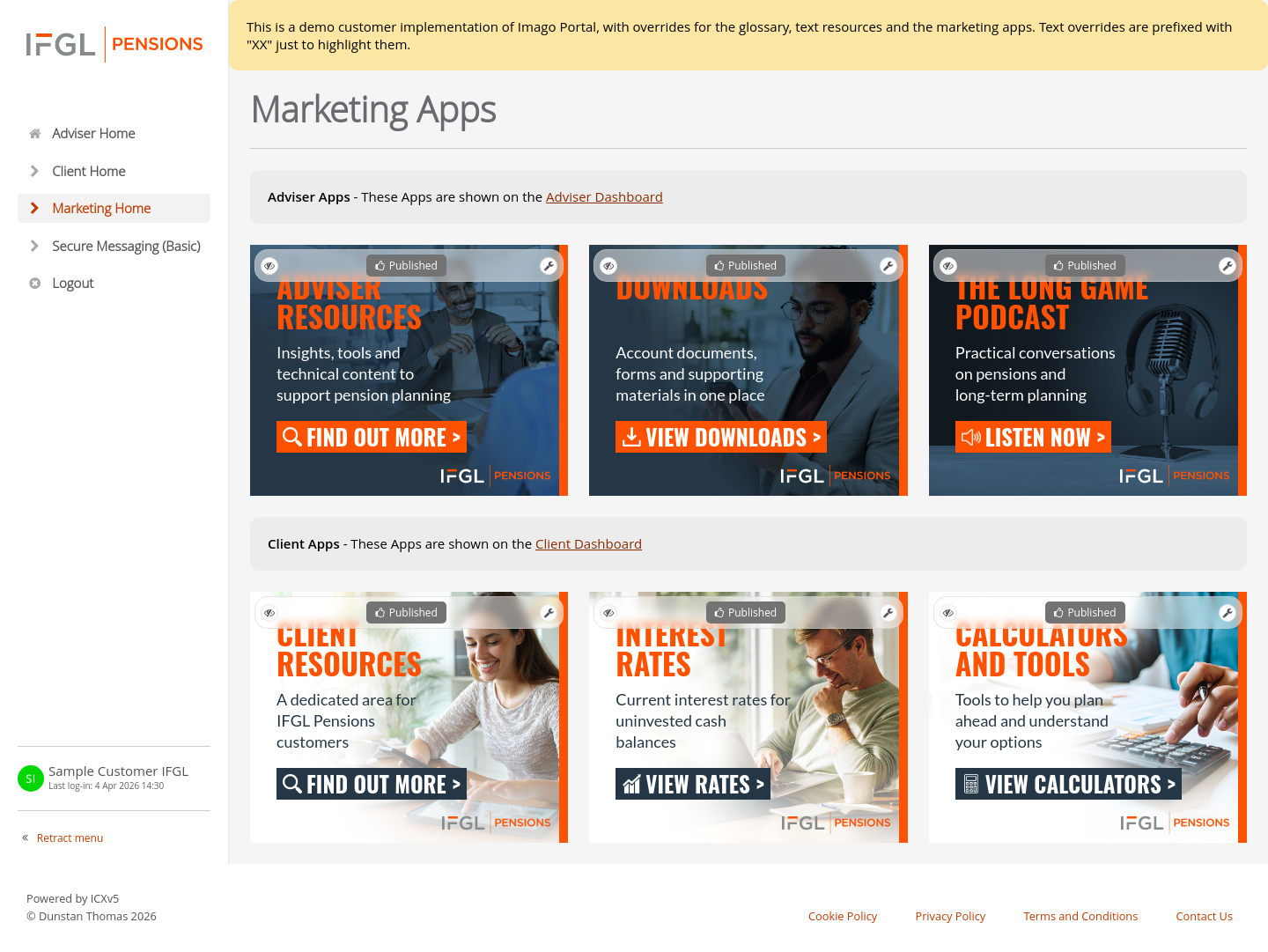Click Published badge on Interest Rates card
1268x952 pixels.
tap(746, 613)
